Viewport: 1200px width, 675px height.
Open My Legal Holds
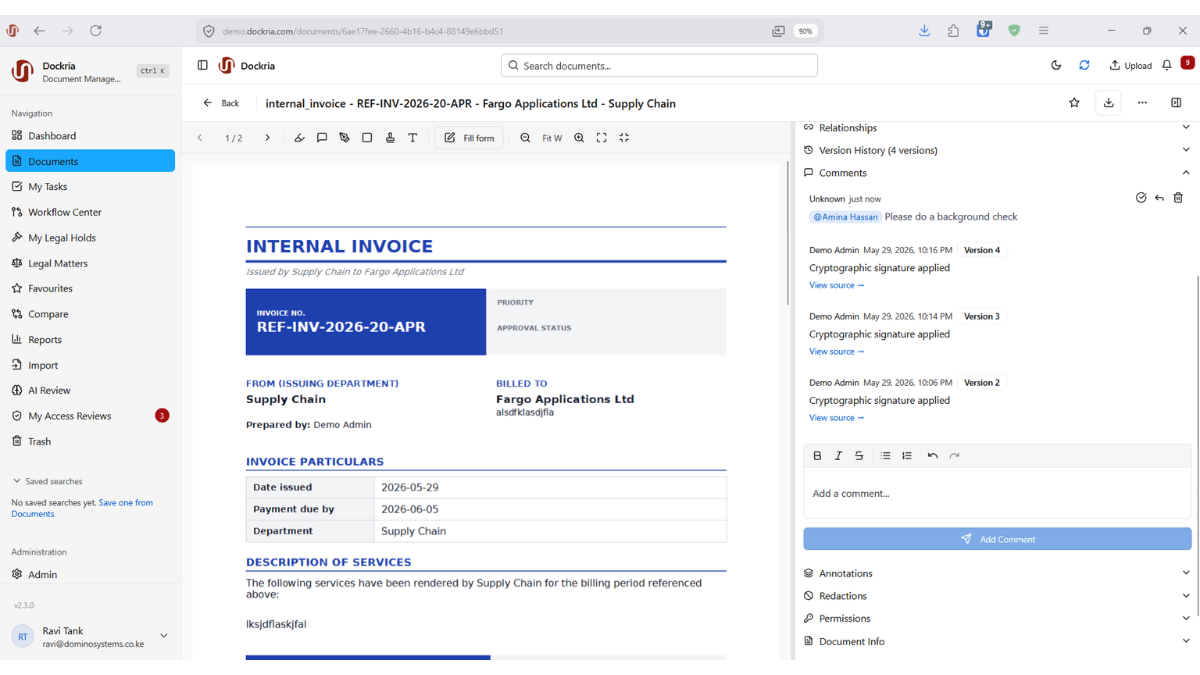click(90, 238)
